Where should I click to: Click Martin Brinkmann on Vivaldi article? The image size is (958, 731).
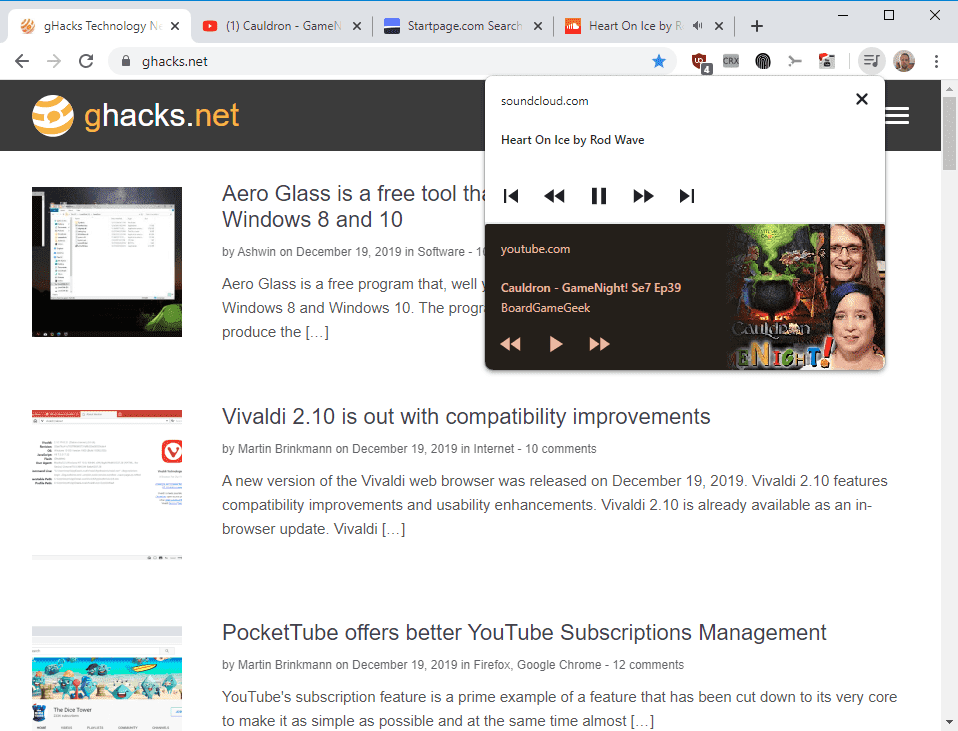285,449
